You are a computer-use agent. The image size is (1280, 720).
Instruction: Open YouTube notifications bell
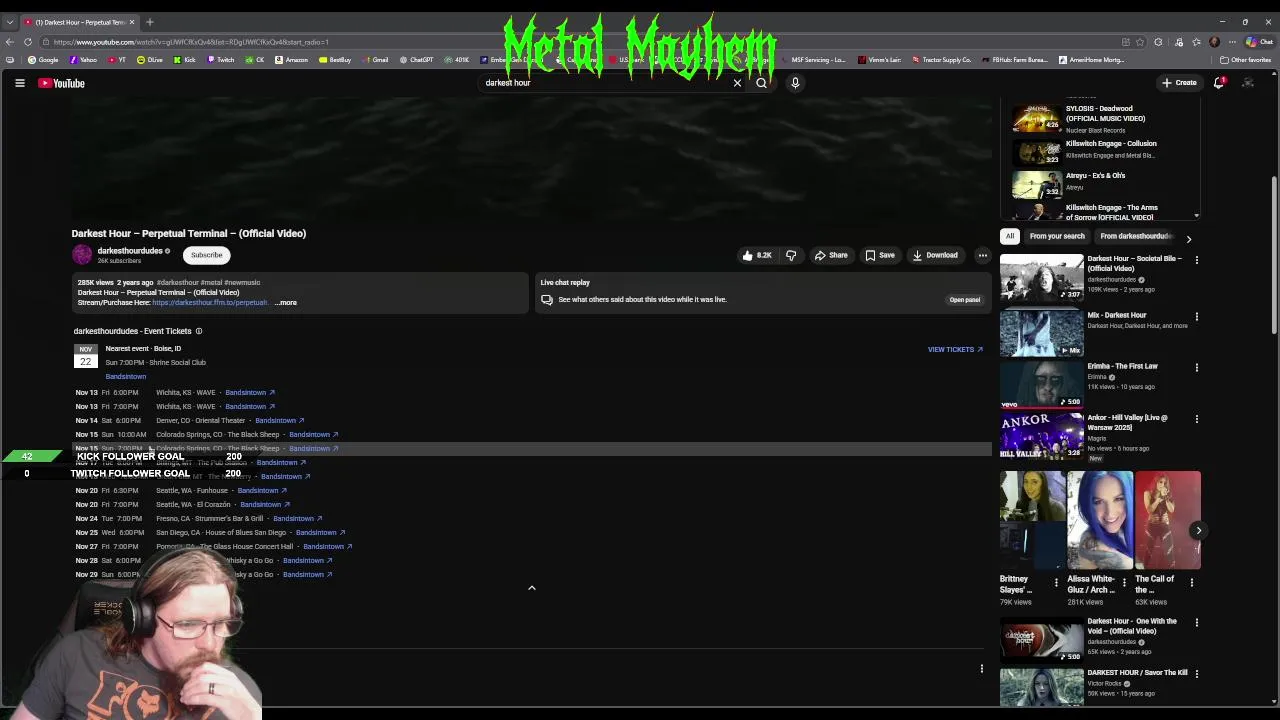click(1218, 83)
